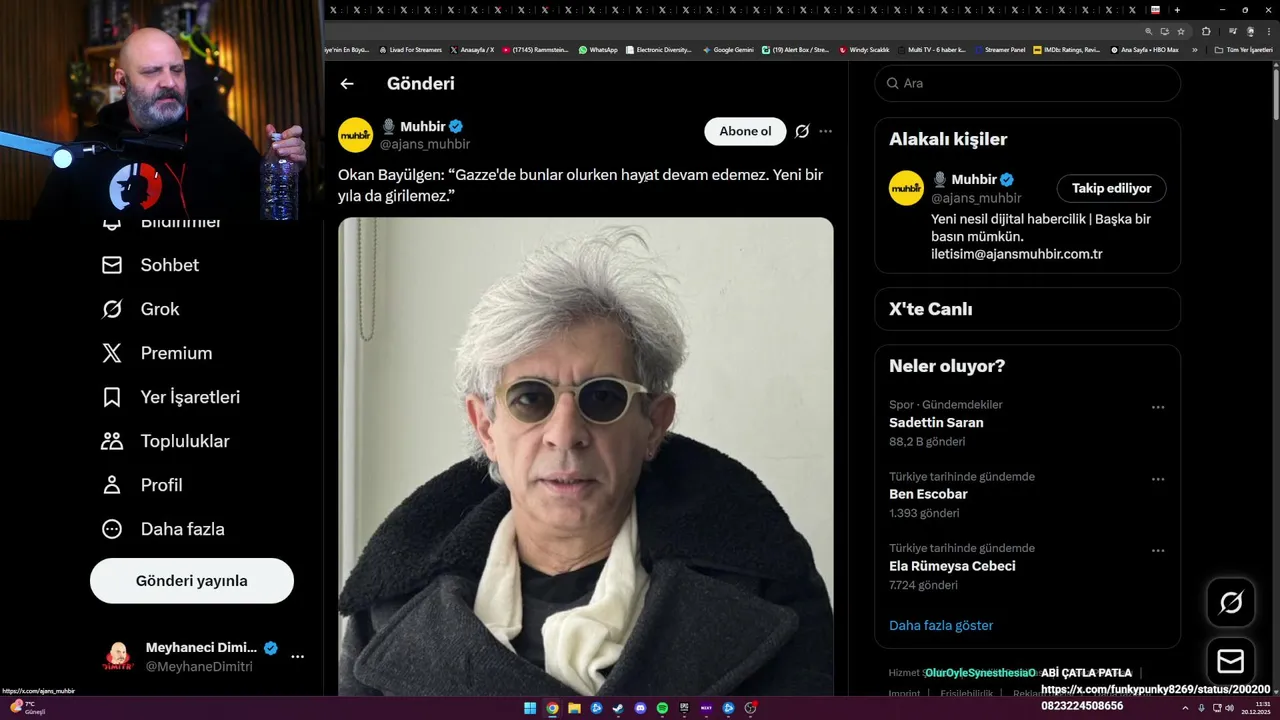Image resolution: width=1280 pixels, height=720 pixels.
Task: Open a new browser tab with plus button
Action: 1177,10
